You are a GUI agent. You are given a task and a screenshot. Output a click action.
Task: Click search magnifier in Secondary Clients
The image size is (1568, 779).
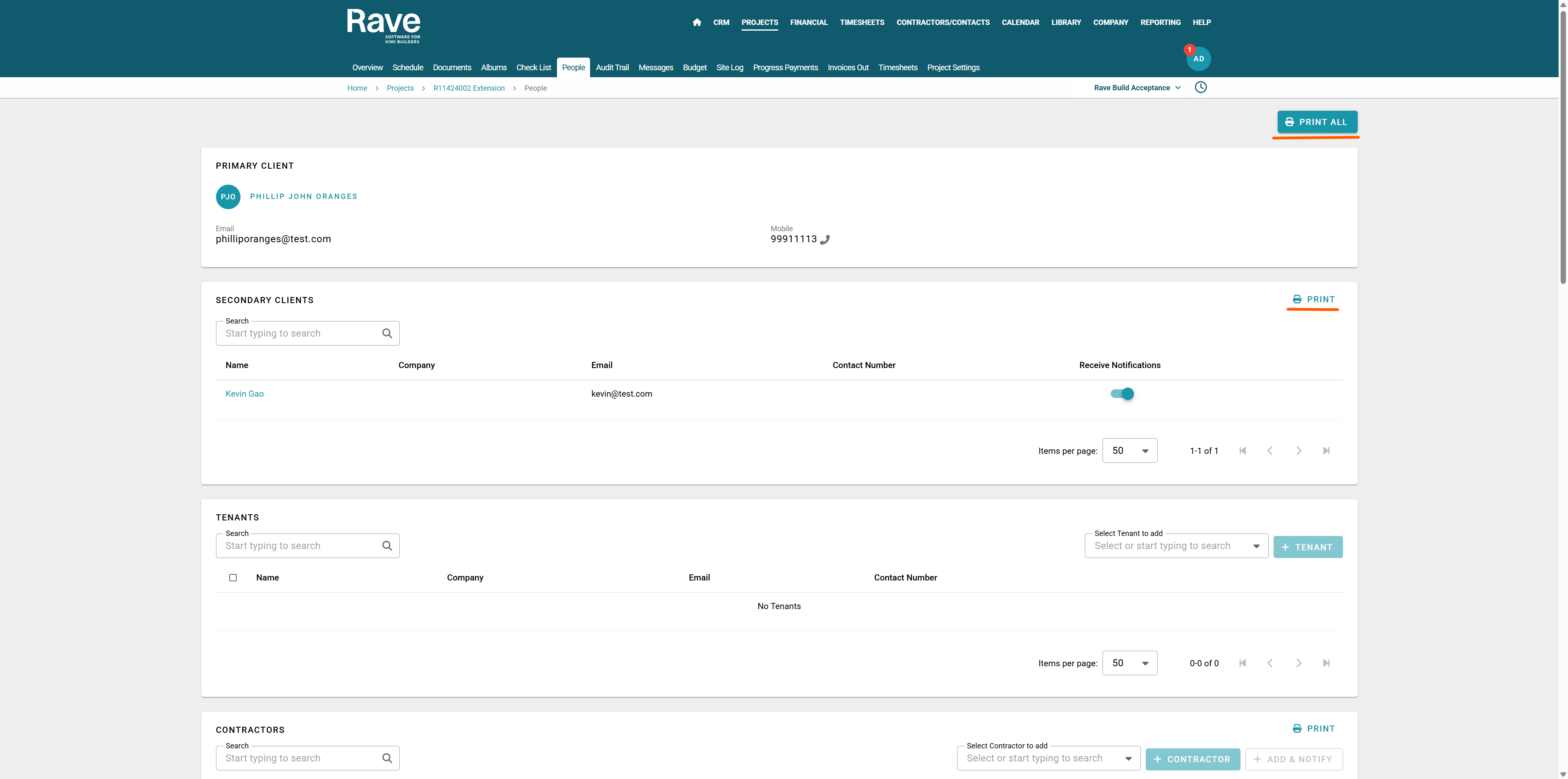pos(387,333)
